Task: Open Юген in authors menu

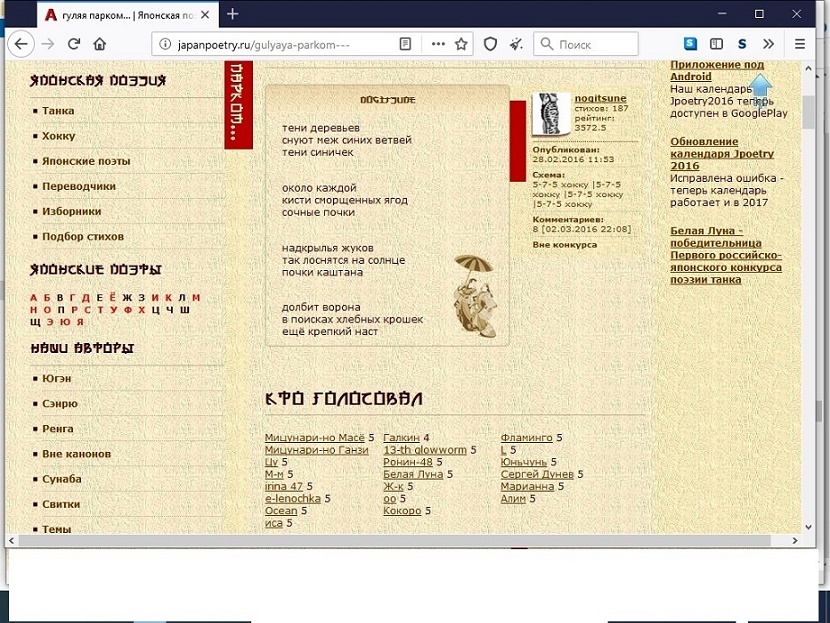Action: click(x=57, y=378)
